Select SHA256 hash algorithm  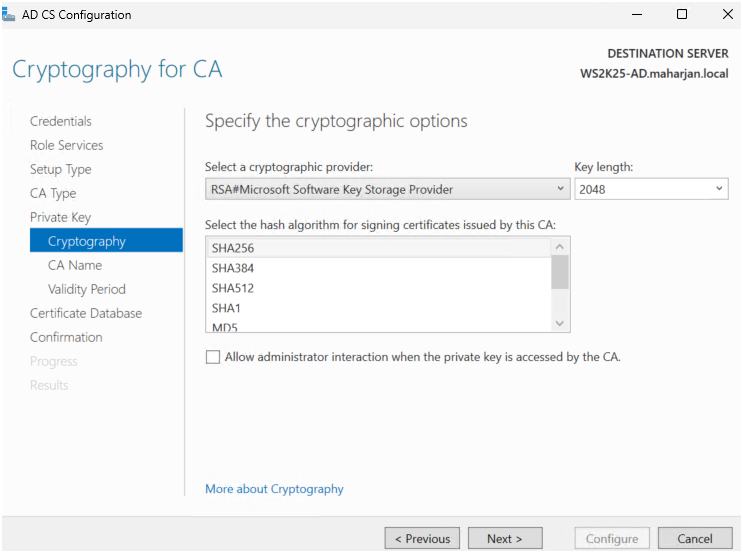click(x=233, y=248)
